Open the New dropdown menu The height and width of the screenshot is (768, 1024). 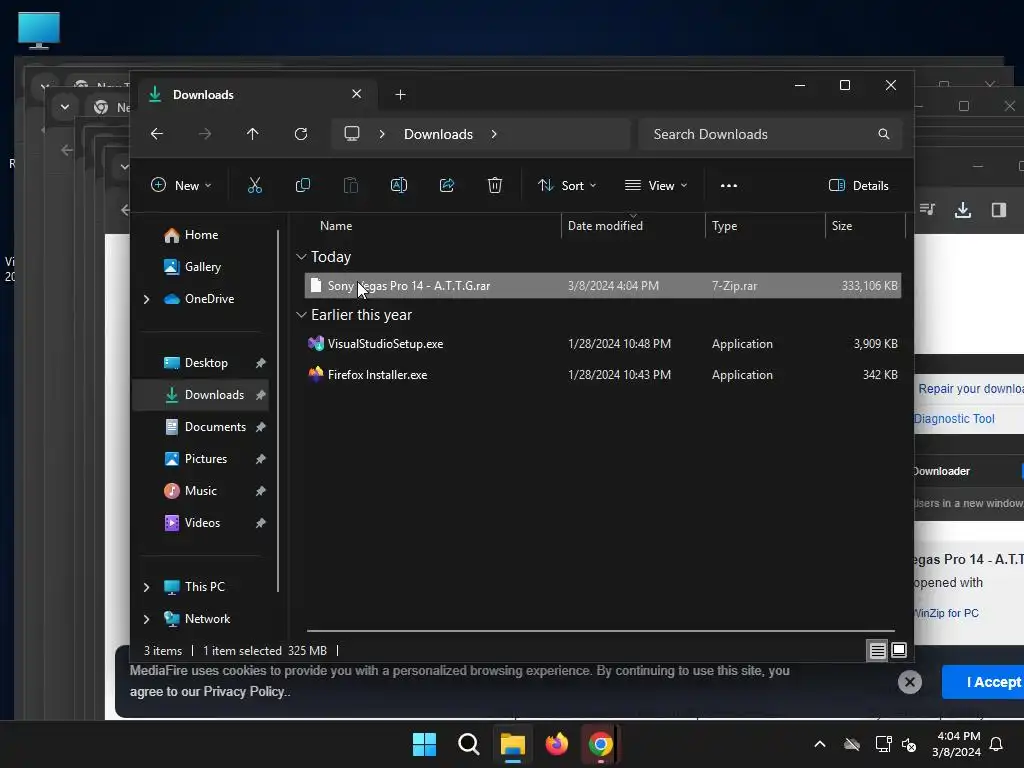[x=181, y=185]
